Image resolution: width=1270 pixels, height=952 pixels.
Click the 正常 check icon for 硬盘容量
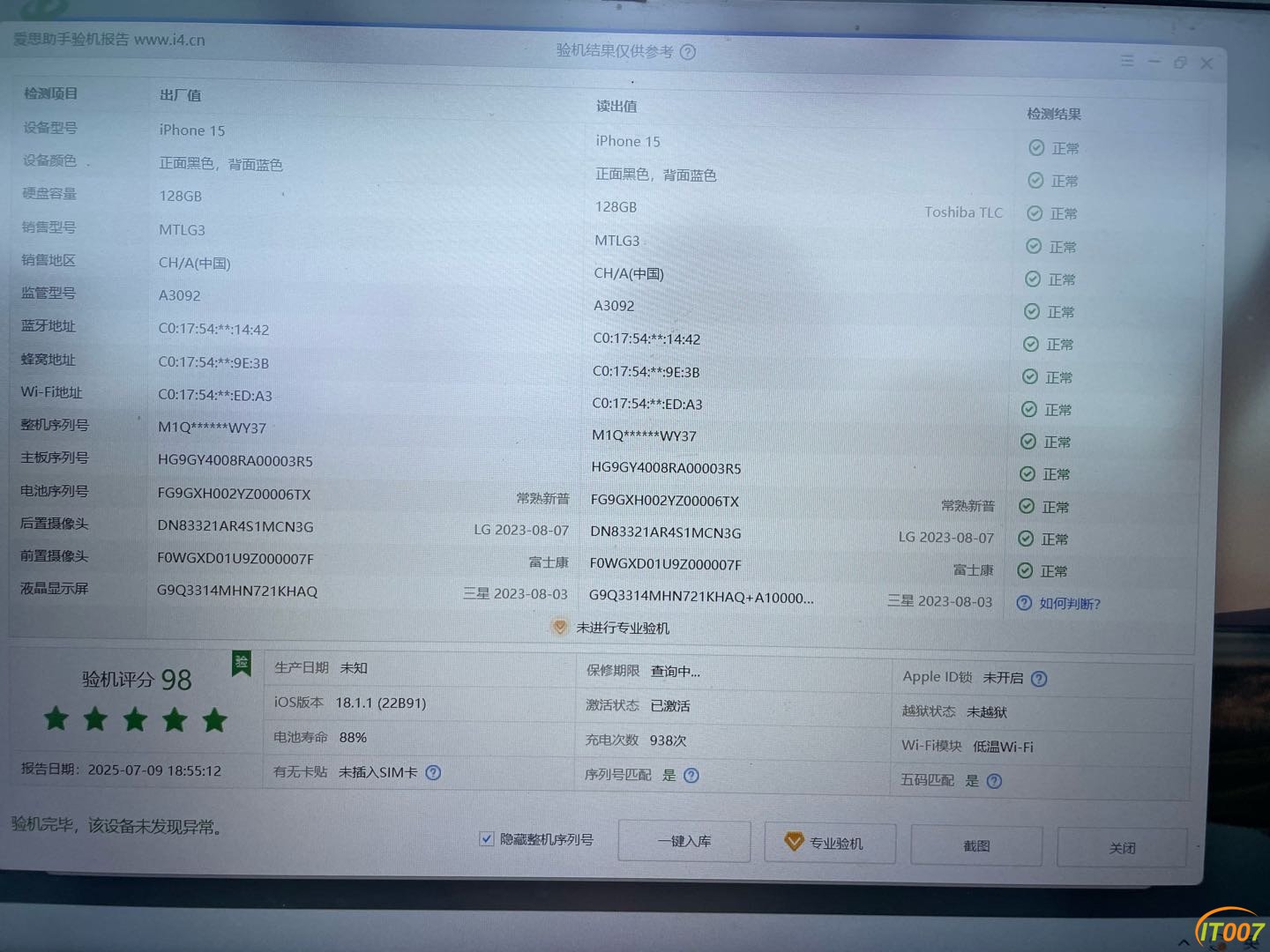pyautogui.click(x=1035, y=213)
